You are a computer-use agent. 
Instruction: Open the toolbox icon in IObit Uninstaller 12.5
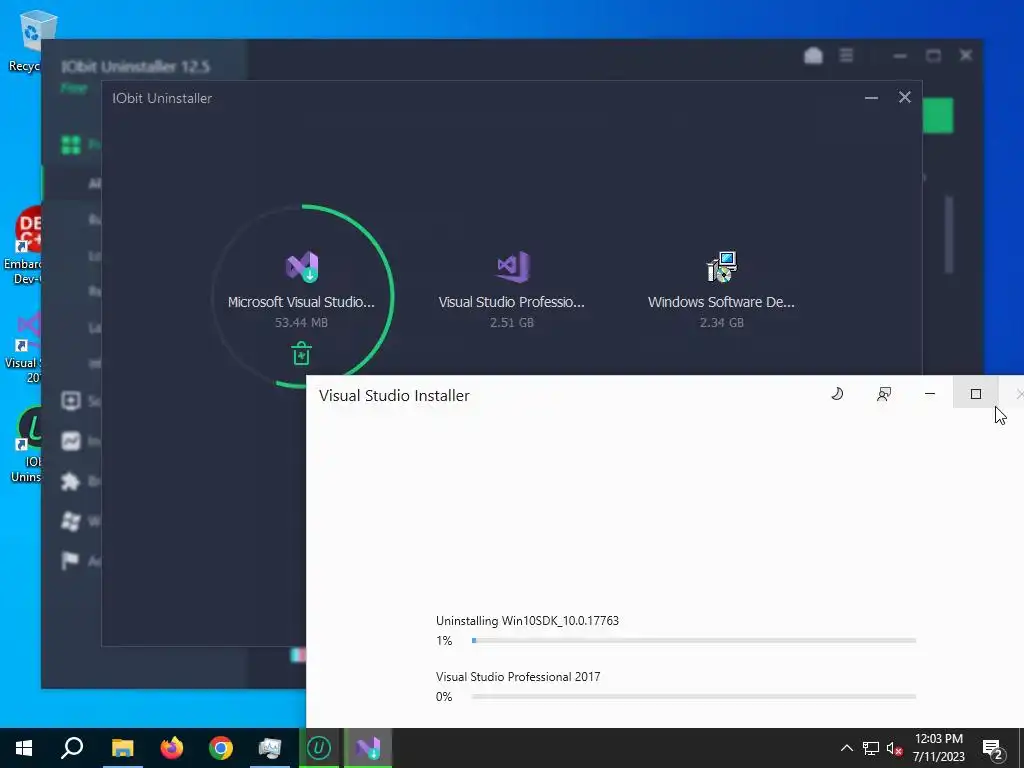tap(813, 56)
